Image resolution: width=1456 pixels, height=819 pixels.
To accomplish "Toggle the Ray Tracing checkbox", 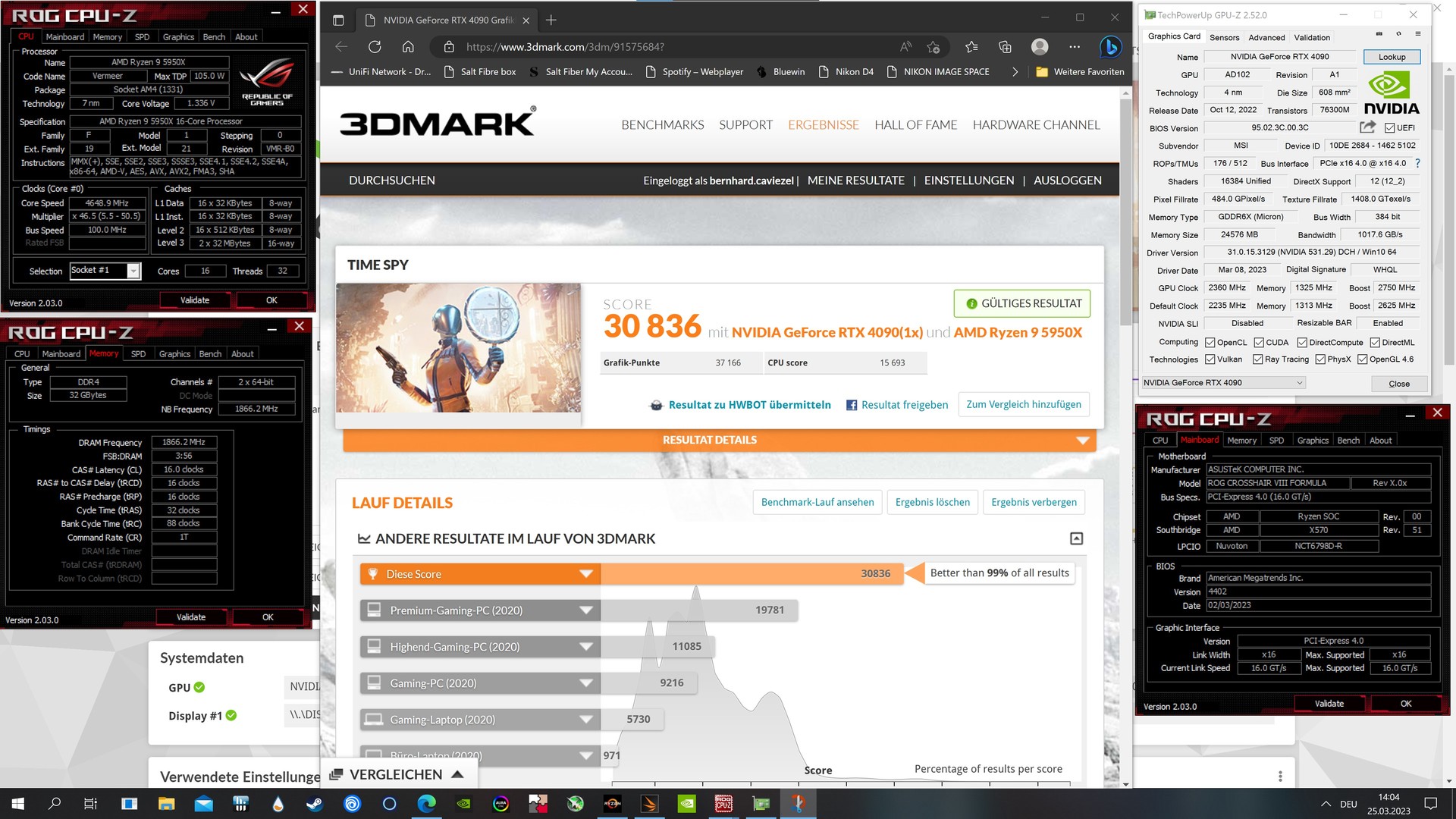I will tap(1258, 359).
